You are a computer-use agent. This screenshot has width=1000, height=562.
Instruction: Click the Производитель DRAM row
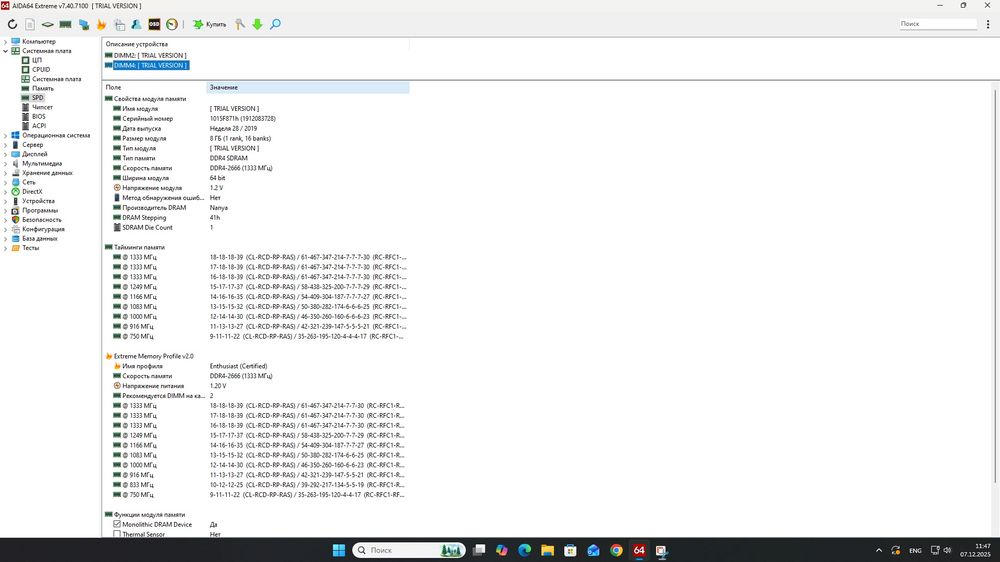coord(256,207)
